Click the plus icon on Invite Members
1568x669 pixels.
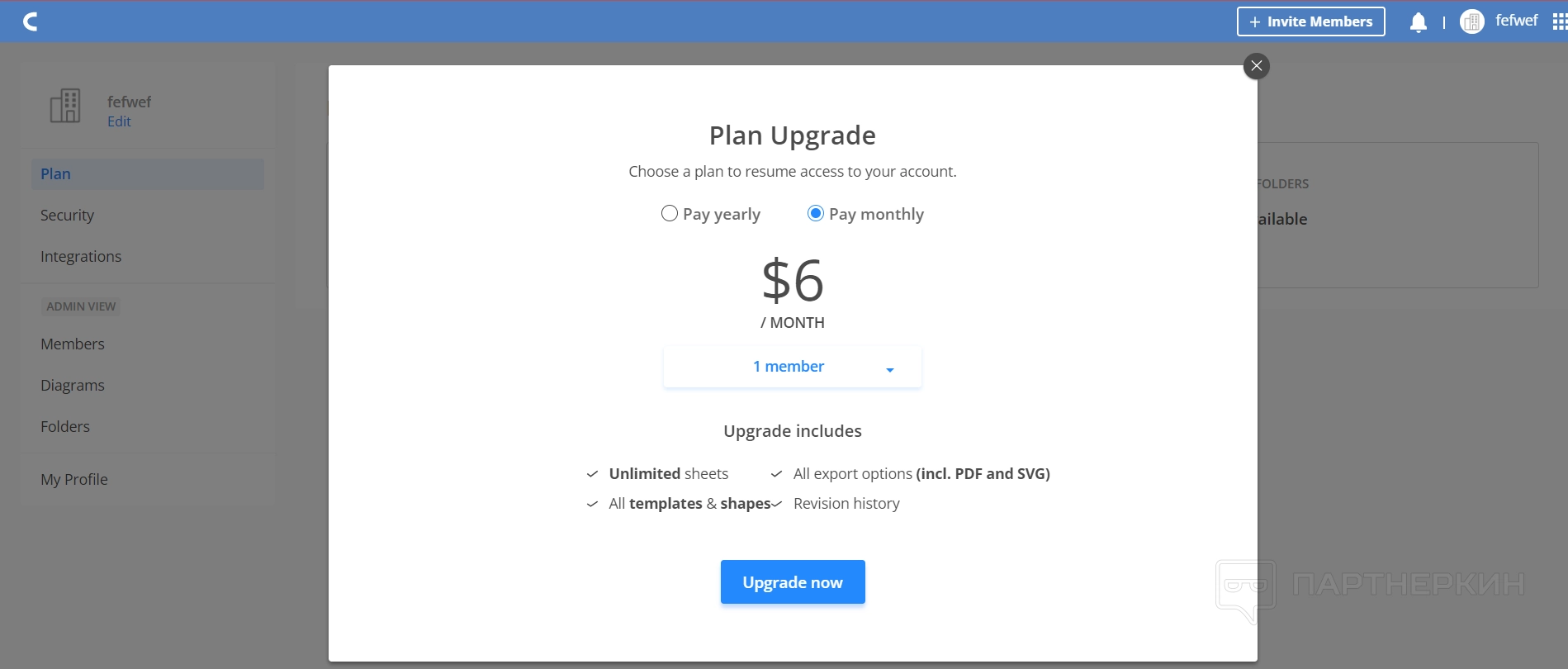point(1254,22)
